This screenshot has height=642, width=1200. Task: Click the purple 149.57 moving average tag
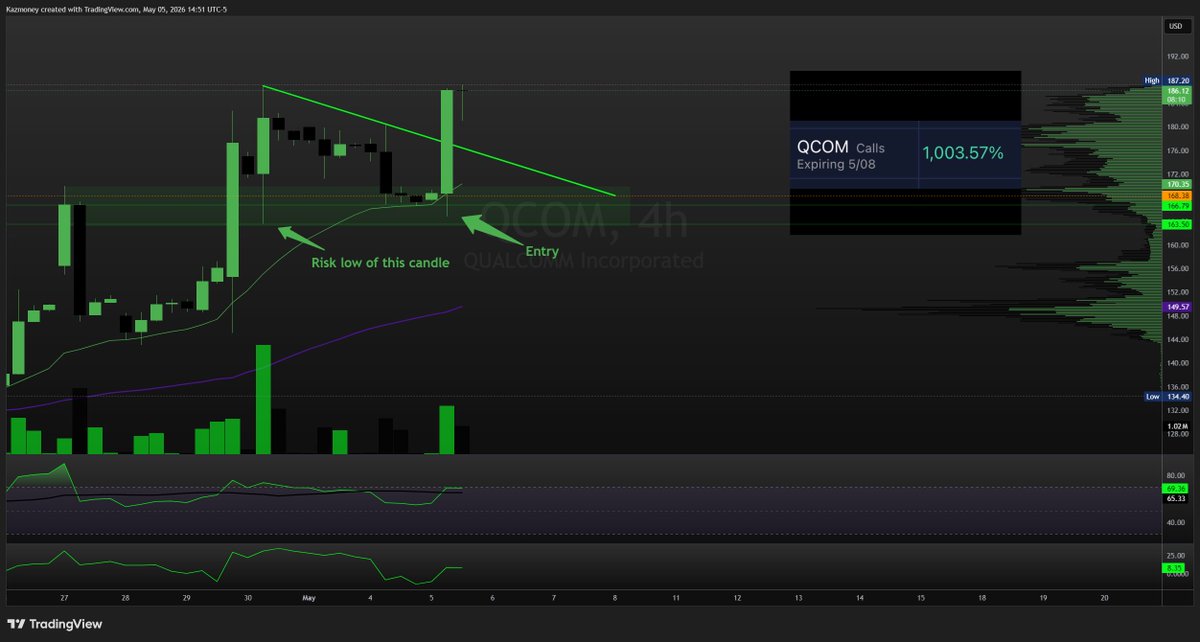click(1176, 306)
